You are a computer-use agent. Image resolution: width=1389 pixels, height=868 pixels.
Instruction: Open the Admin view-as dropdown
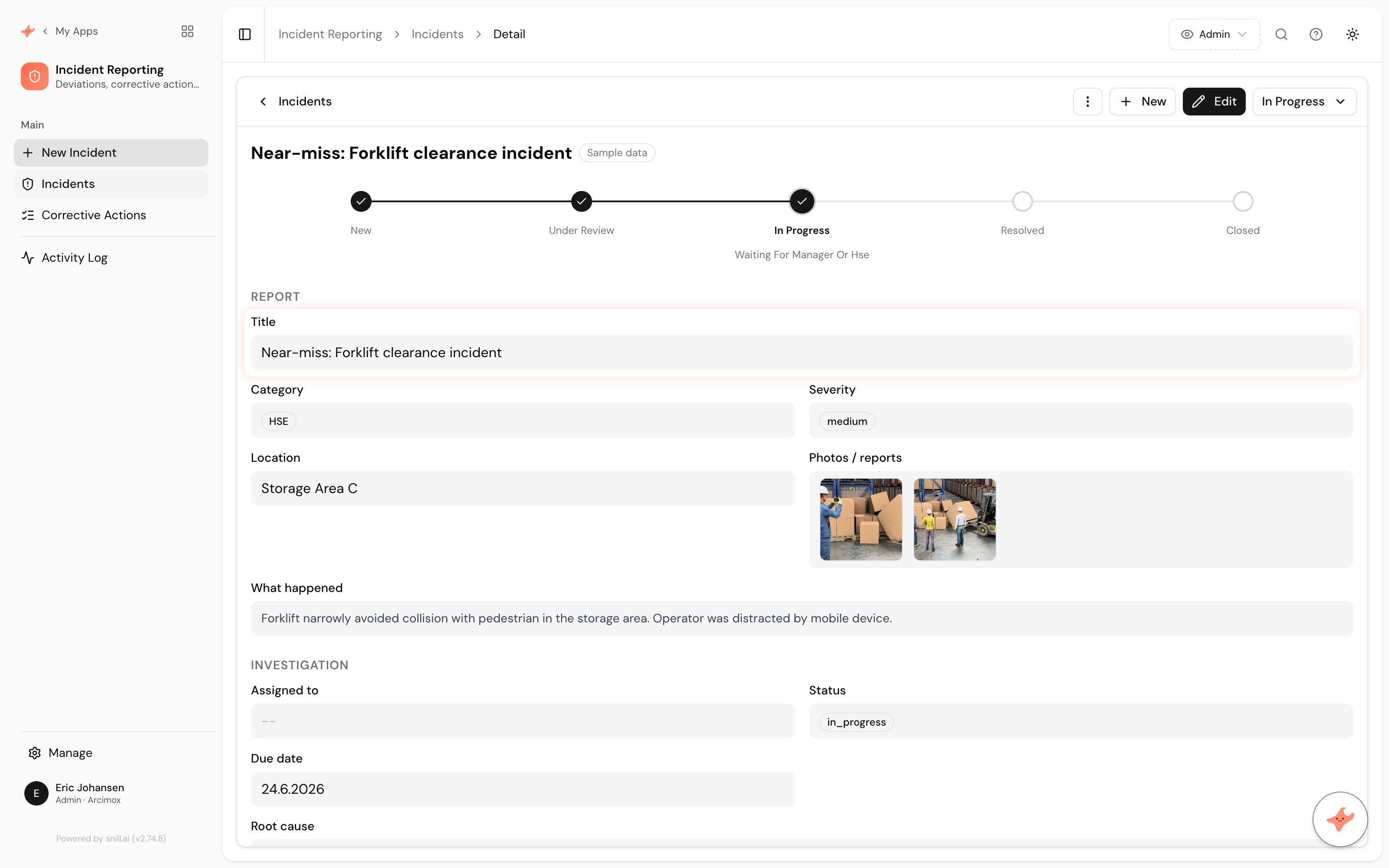1214,34
